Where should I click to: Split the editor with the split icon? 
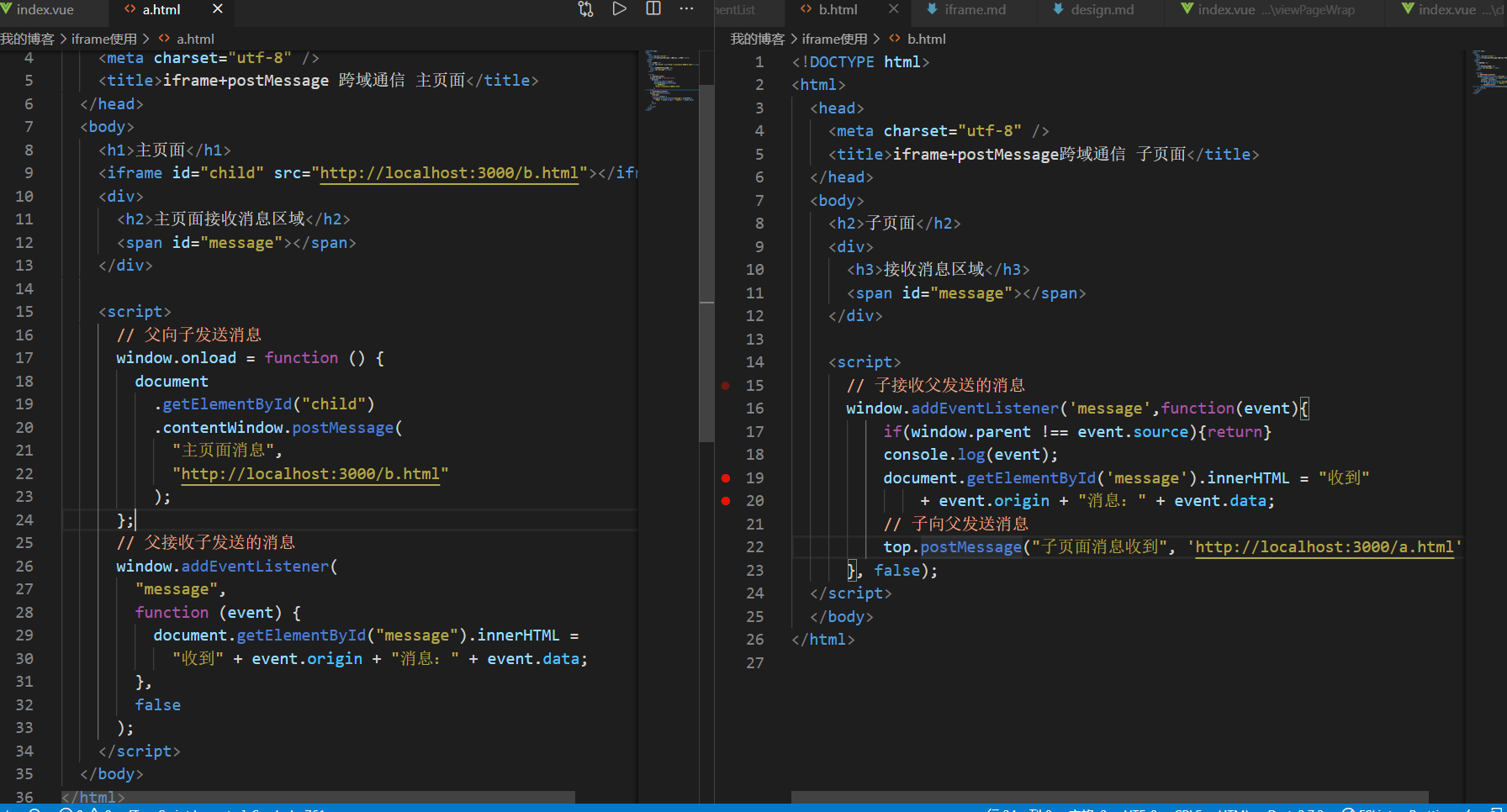point(653,9)
